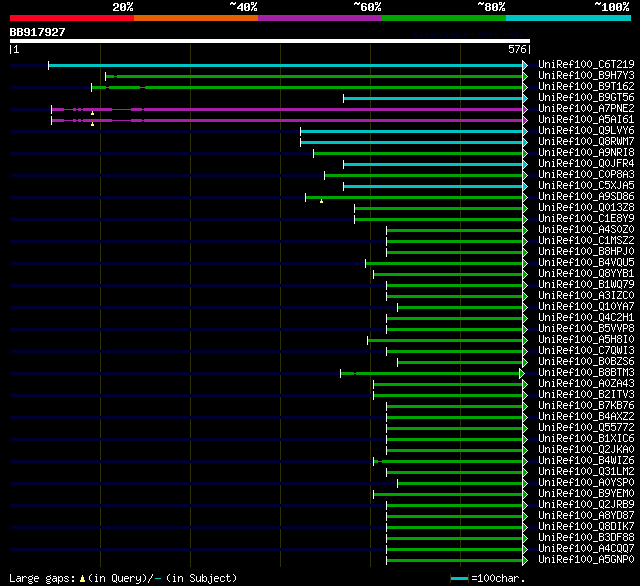Click the UniRef100_Q2JRB9 hit label
Image resolution: width=640 pixels, height=586 pixels.
(x=586, y=505)
